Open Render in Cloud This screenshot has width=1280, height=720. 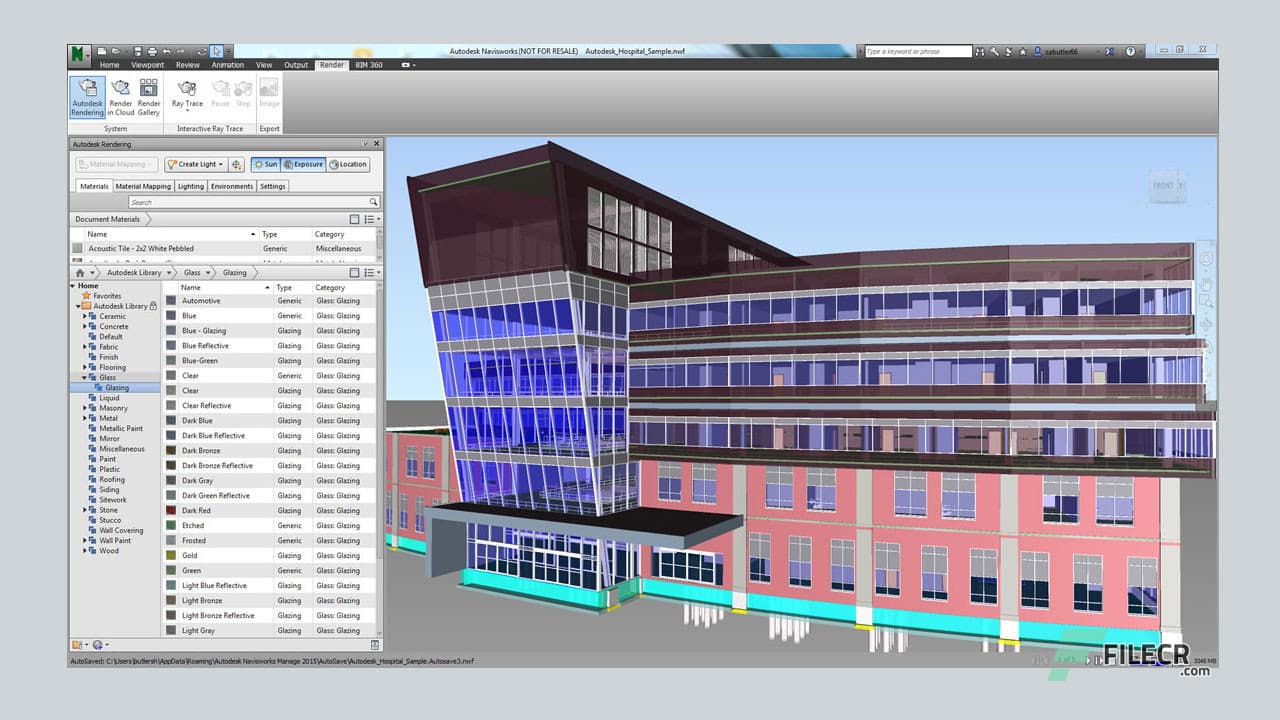tap(121, 96)
